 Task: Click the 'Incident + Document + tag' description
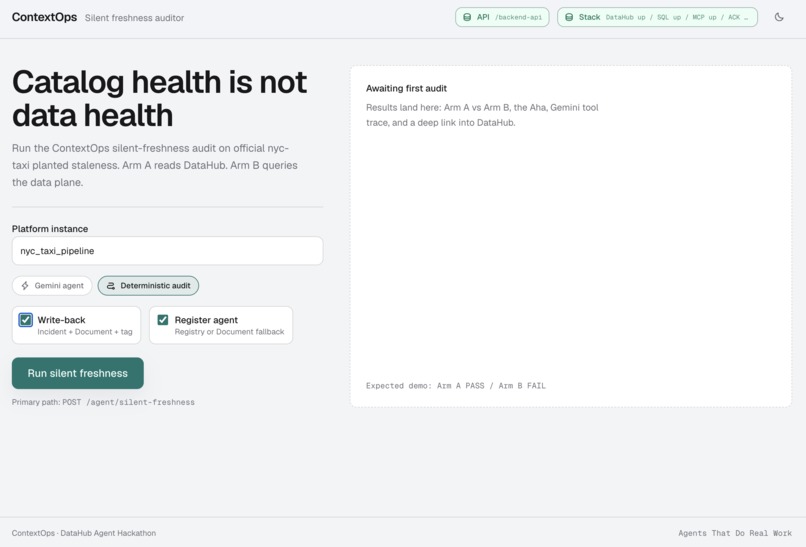(x=85, y=332)
